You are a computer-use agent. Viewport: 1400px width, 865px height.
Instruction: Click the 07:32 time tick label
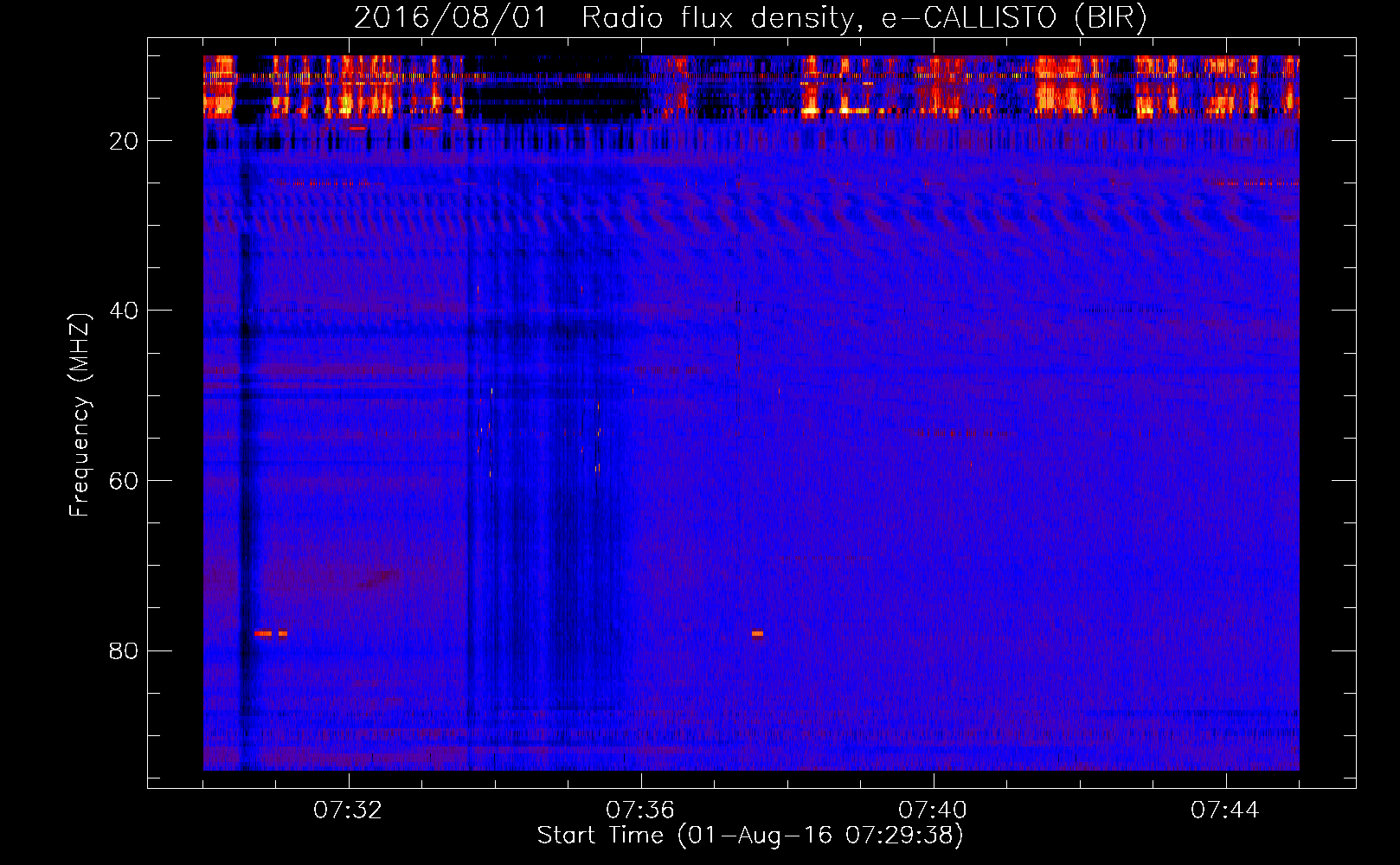[x=348, y=811]
